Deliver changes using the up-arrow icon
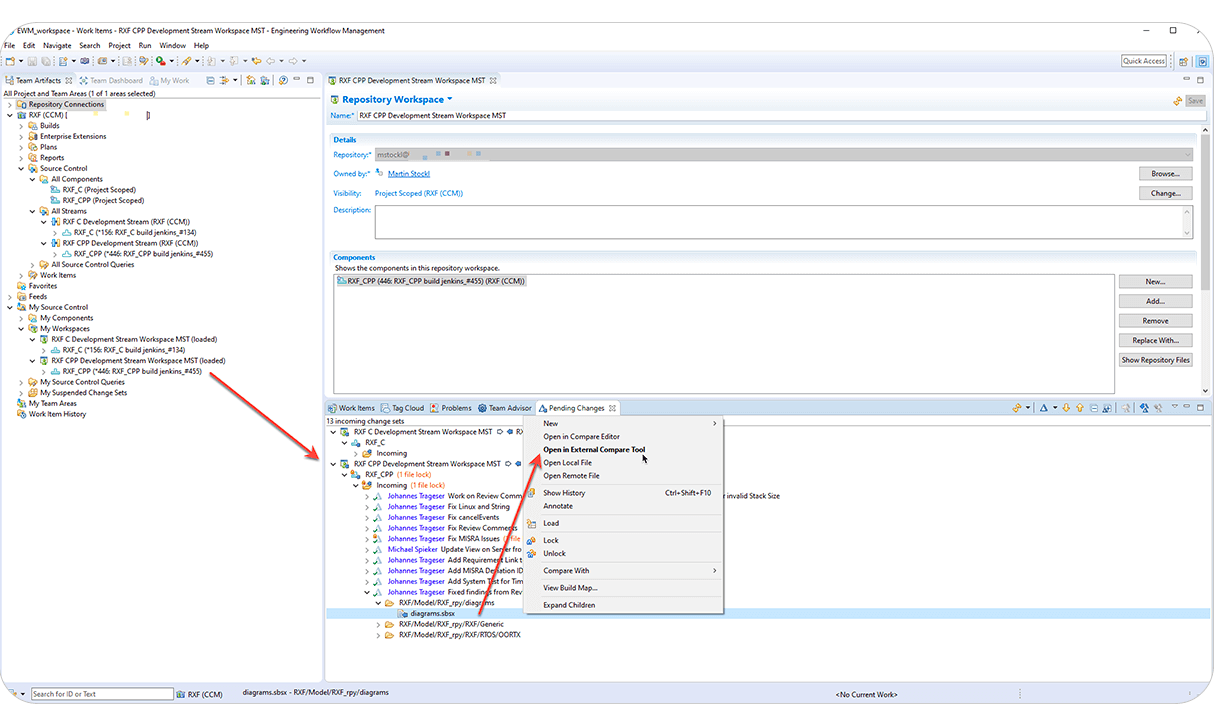The image size is (1214, 725). pyautogui.click(x=1080, y=407)
